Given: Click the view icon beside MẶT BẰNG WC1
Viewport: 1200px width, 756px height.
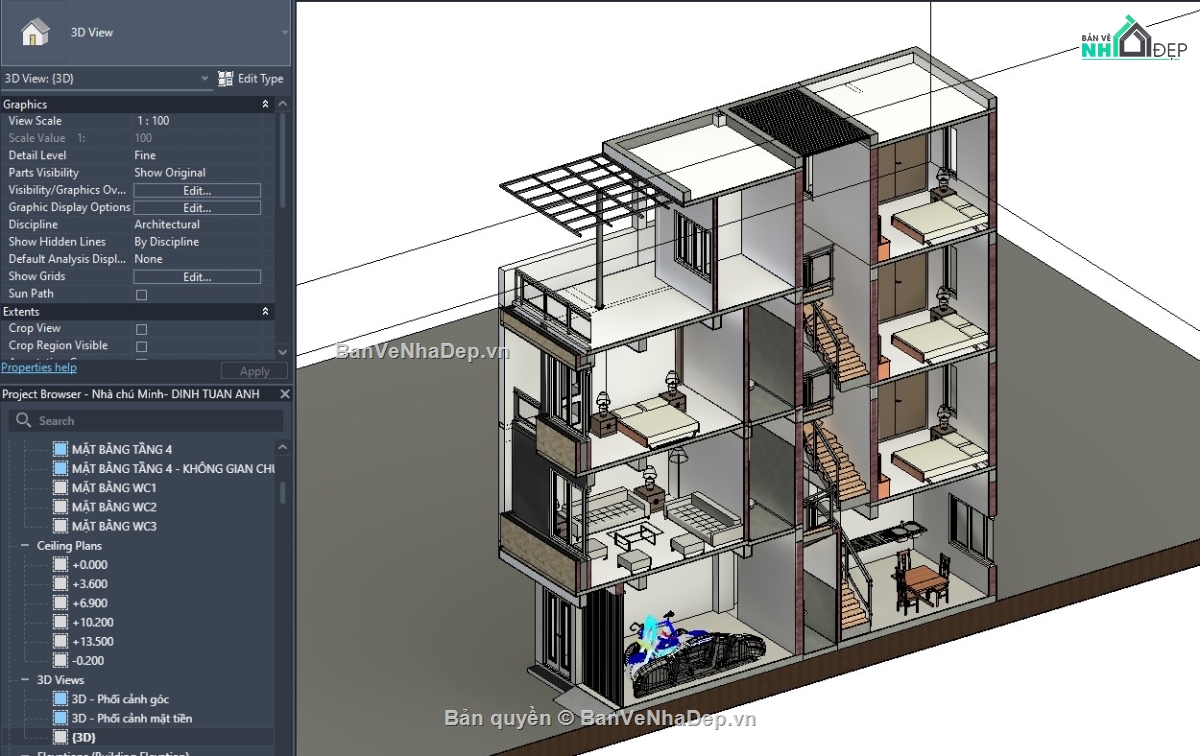Looking at the screenshot, I should tap(60, 487).
